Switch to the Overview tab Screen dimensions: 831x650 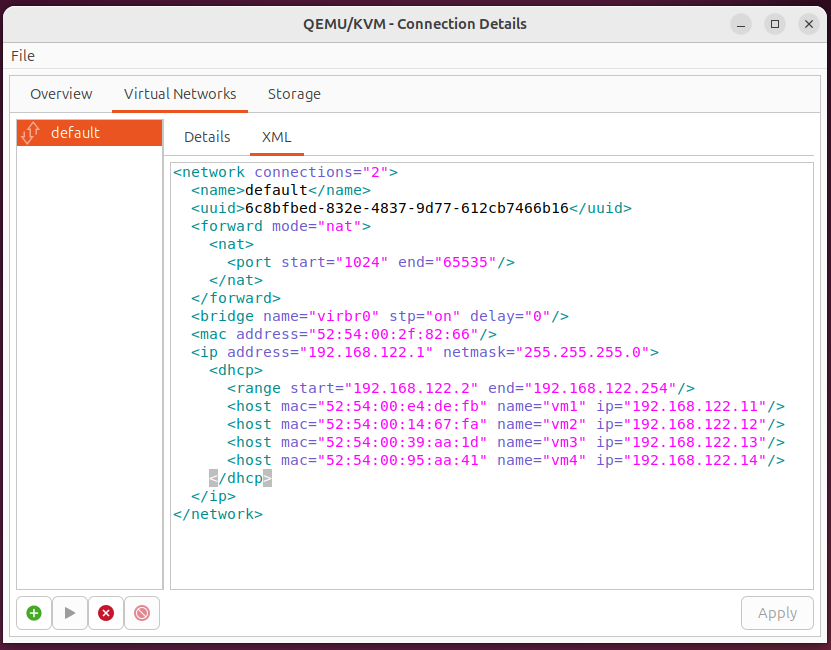point(61,94)
